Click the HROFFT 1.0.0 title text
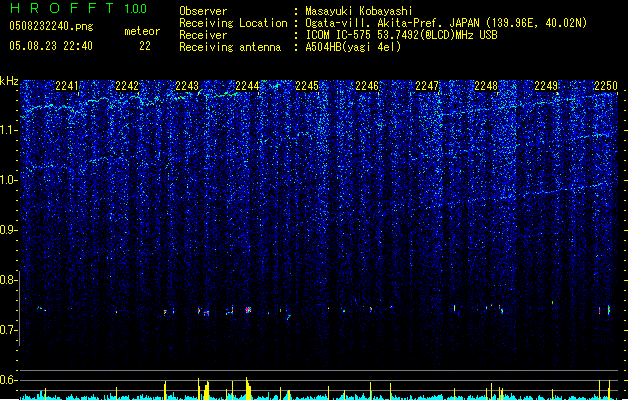The height and width of the screenshot is (400, 629). 78,8
